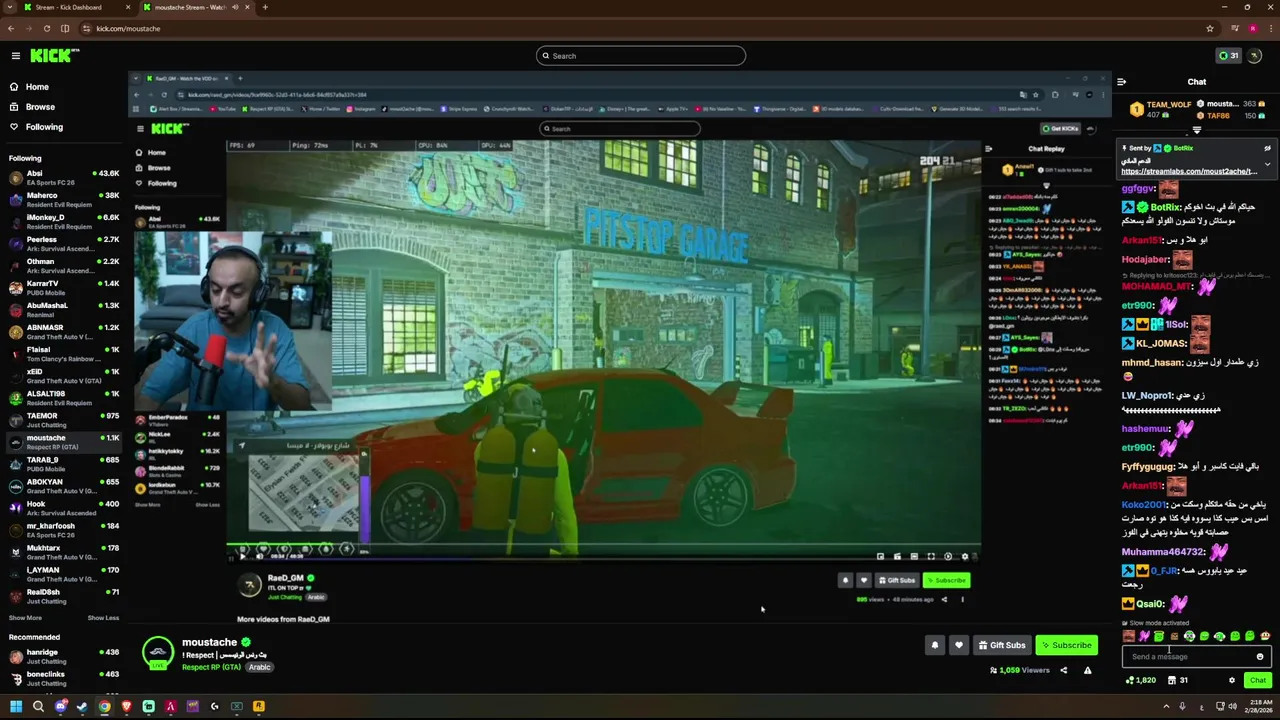
Task: Open channel points showing 1,820
Action: point(1140,680)
